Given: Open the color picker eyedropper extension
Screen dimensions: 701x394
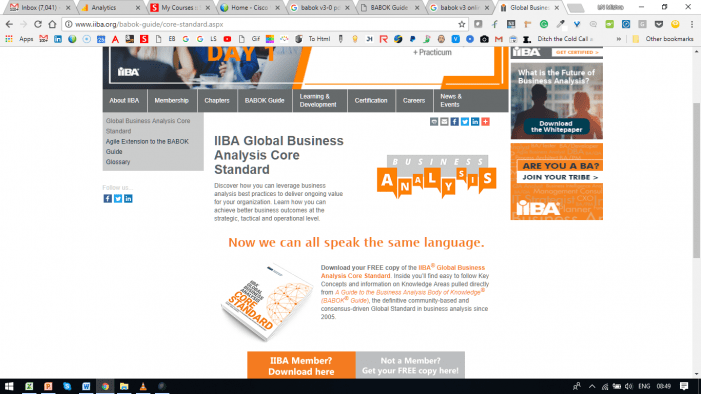Looking at the screenshot, I should tap(560, 24).
